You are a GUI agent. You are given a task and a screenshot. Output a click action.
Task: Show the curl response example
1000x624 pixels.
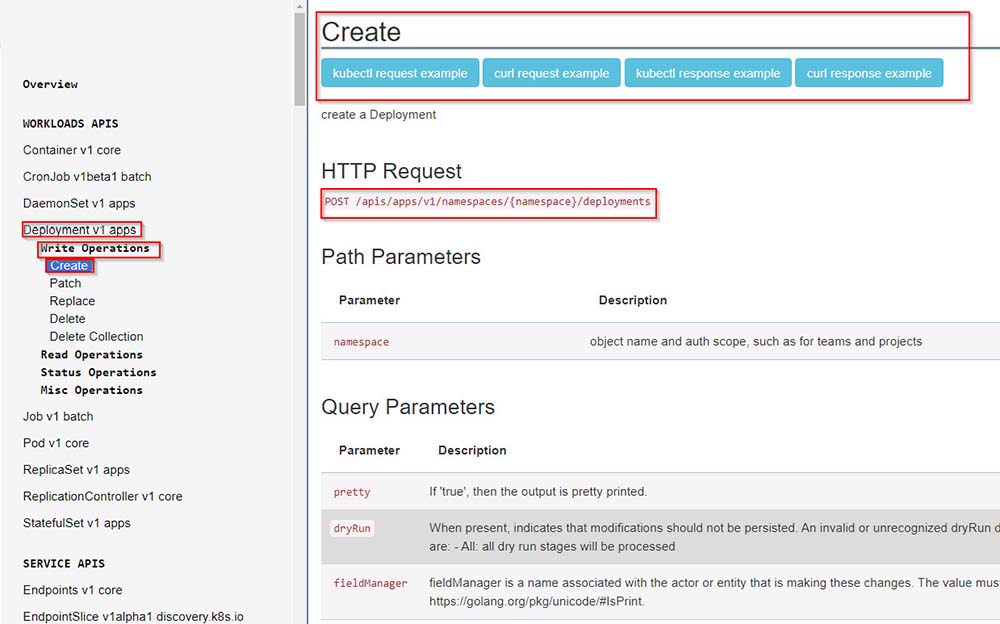[x=868, y=73]
